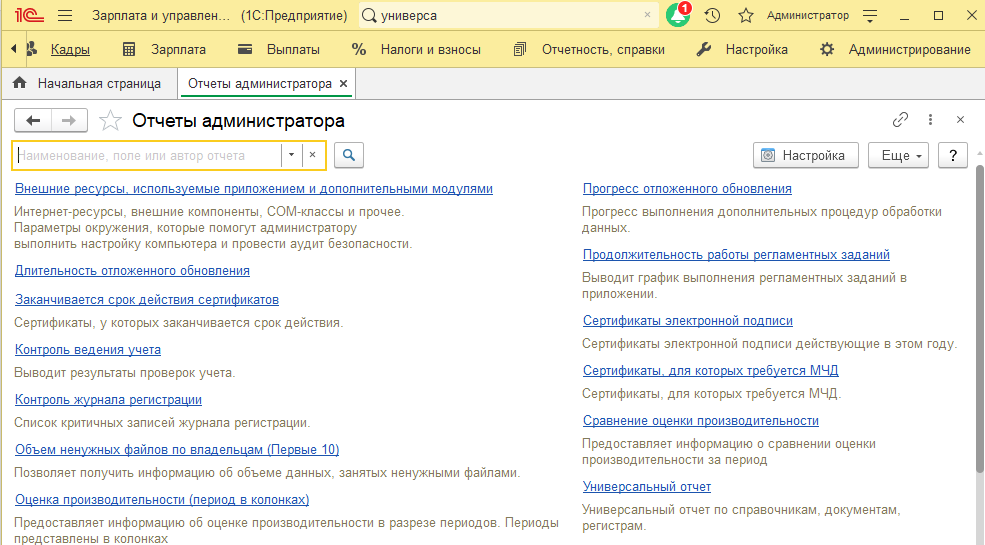Open the Еще dropdown menu
Image resolution: width=985 pixels, height=545 pixels.
pos(899,155)
